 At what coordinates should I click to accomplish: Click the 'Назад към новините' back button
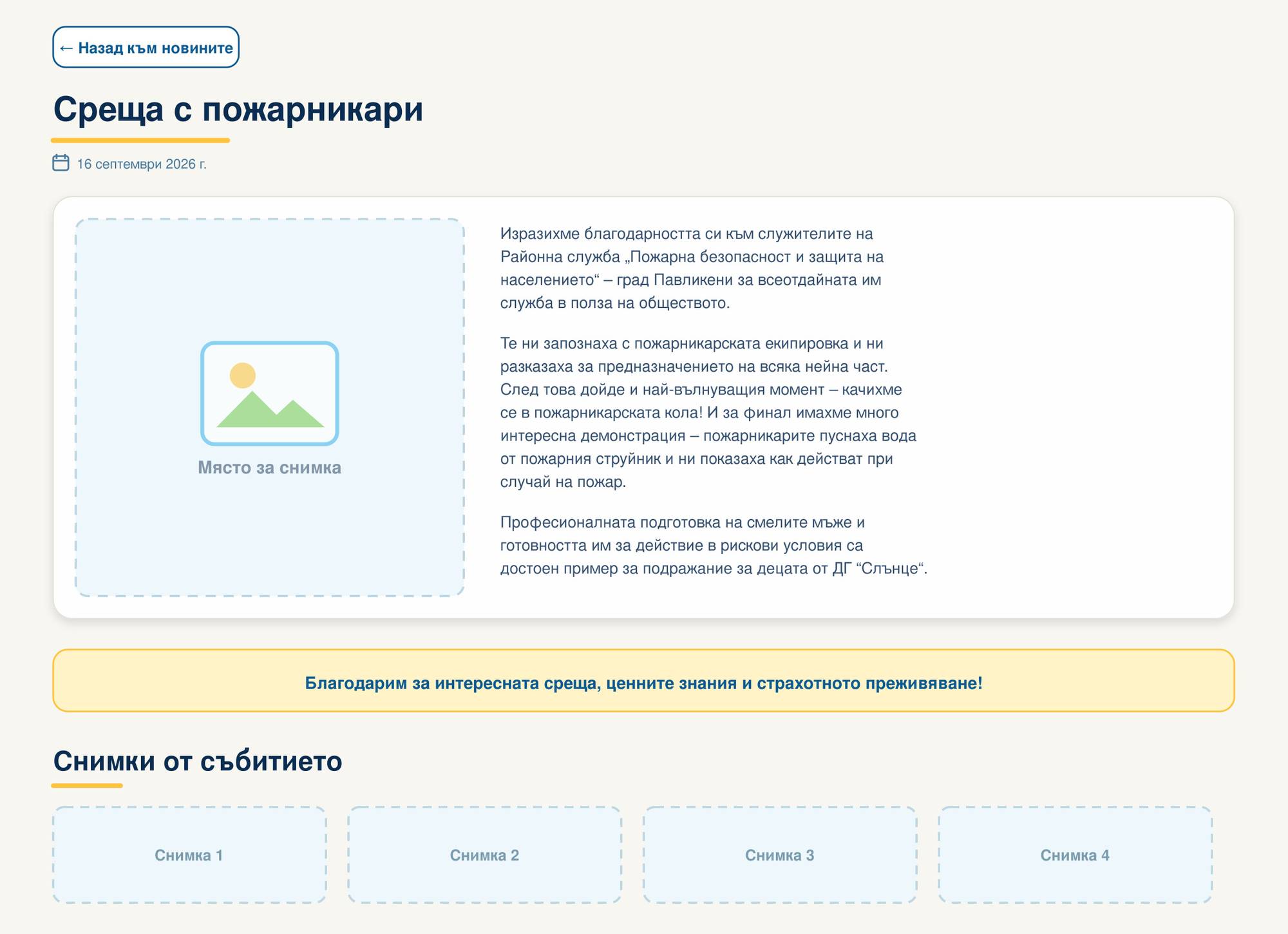point(146,47)
